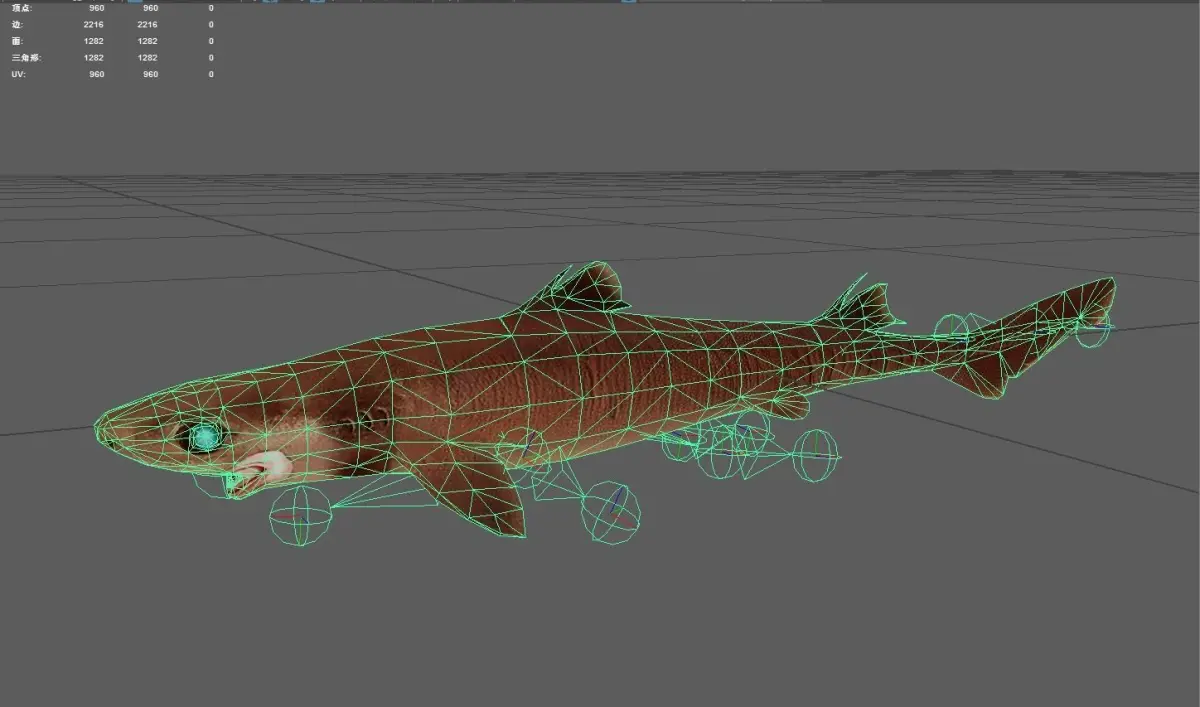1200x707 pixels.
Task: Select the cyan eye control on the shark head
Action: pos(206,437)
